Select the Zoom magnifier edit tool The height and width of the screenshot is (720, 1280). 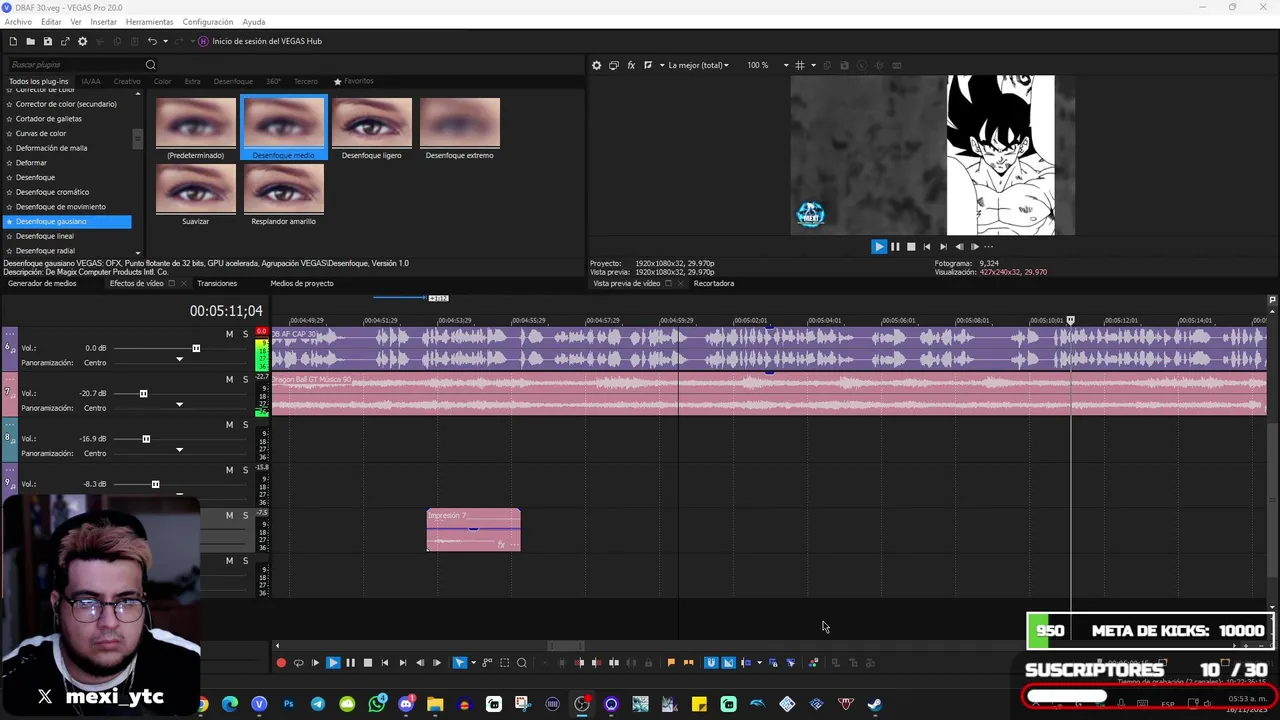(522, 662)
